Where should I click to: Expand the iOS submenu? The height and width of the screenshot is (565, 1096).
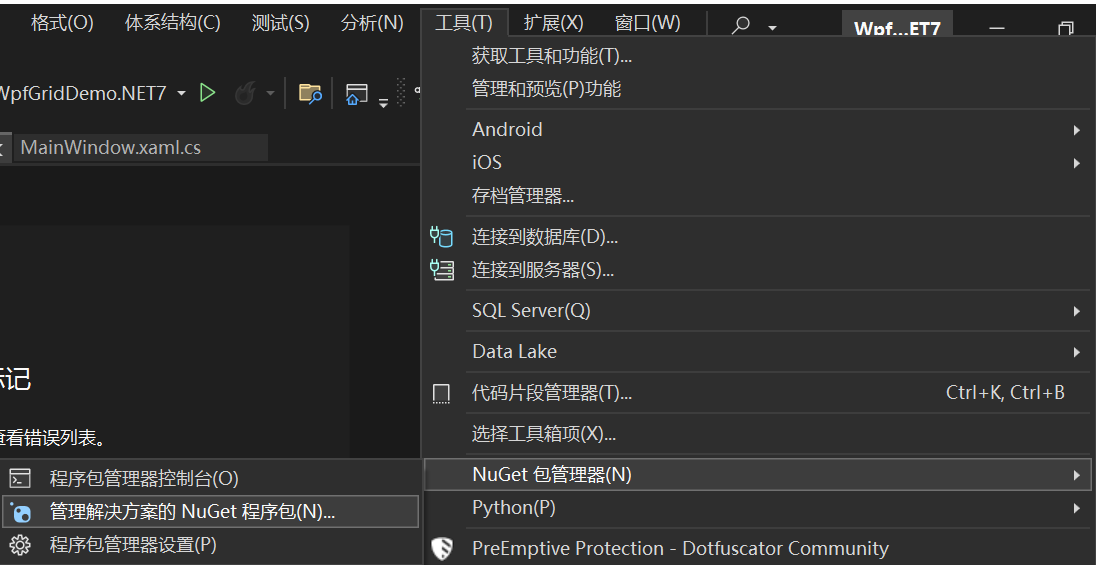click(x=1076, y=163)
